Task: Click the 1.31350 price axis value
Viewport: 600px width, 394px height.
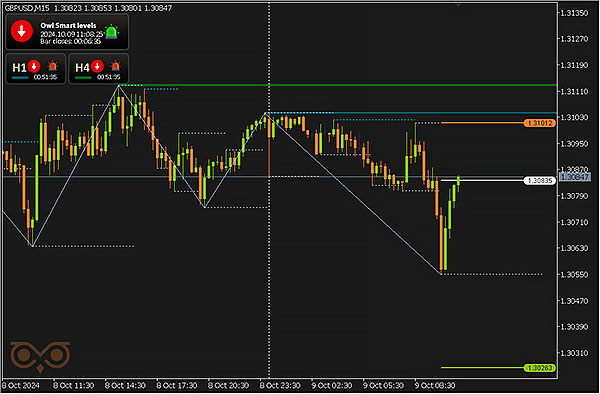Action: 574,13
